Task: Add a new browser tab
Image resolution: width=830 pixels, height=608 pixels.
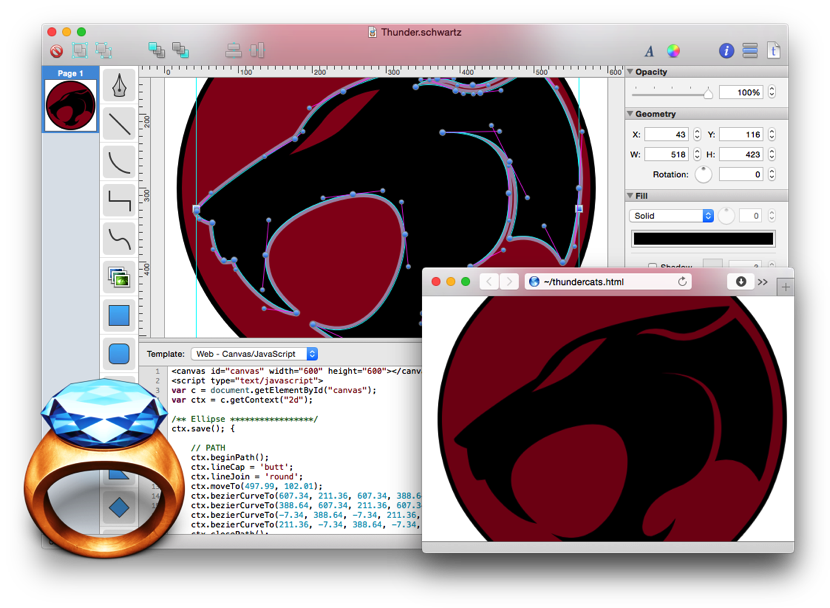Action: pyautogui.click(x=786, y=287)
